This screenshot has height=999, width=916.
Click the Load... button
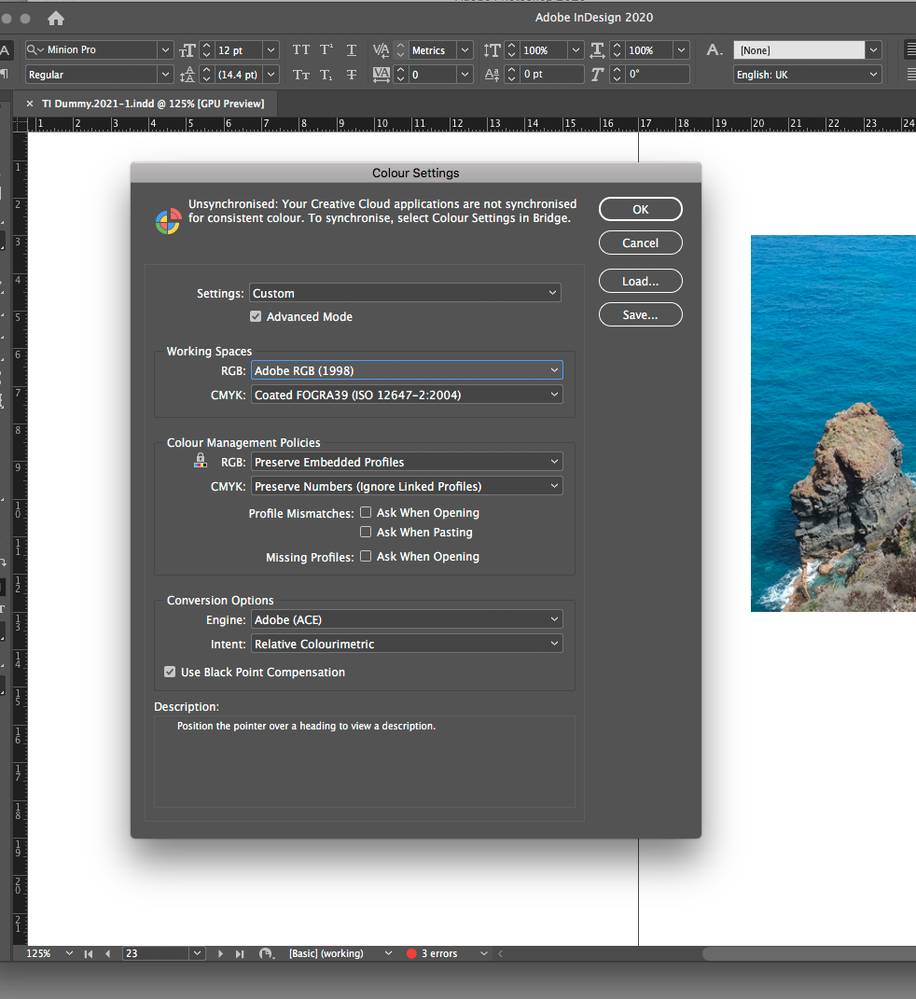click(x=640, y=281)
